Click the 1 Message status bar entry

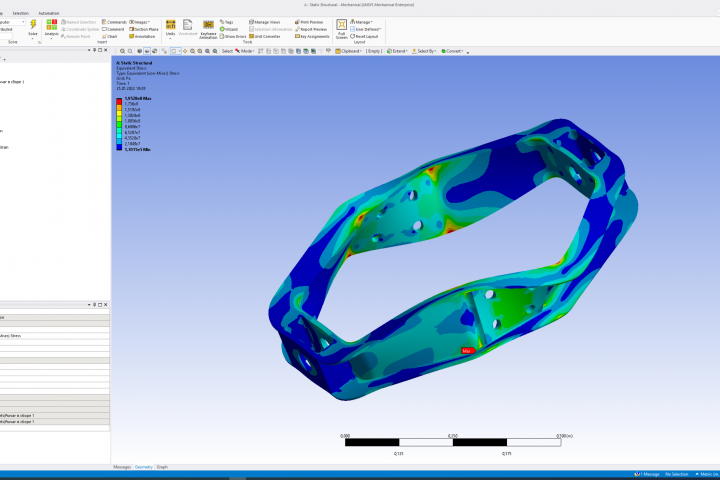[647, 474]
